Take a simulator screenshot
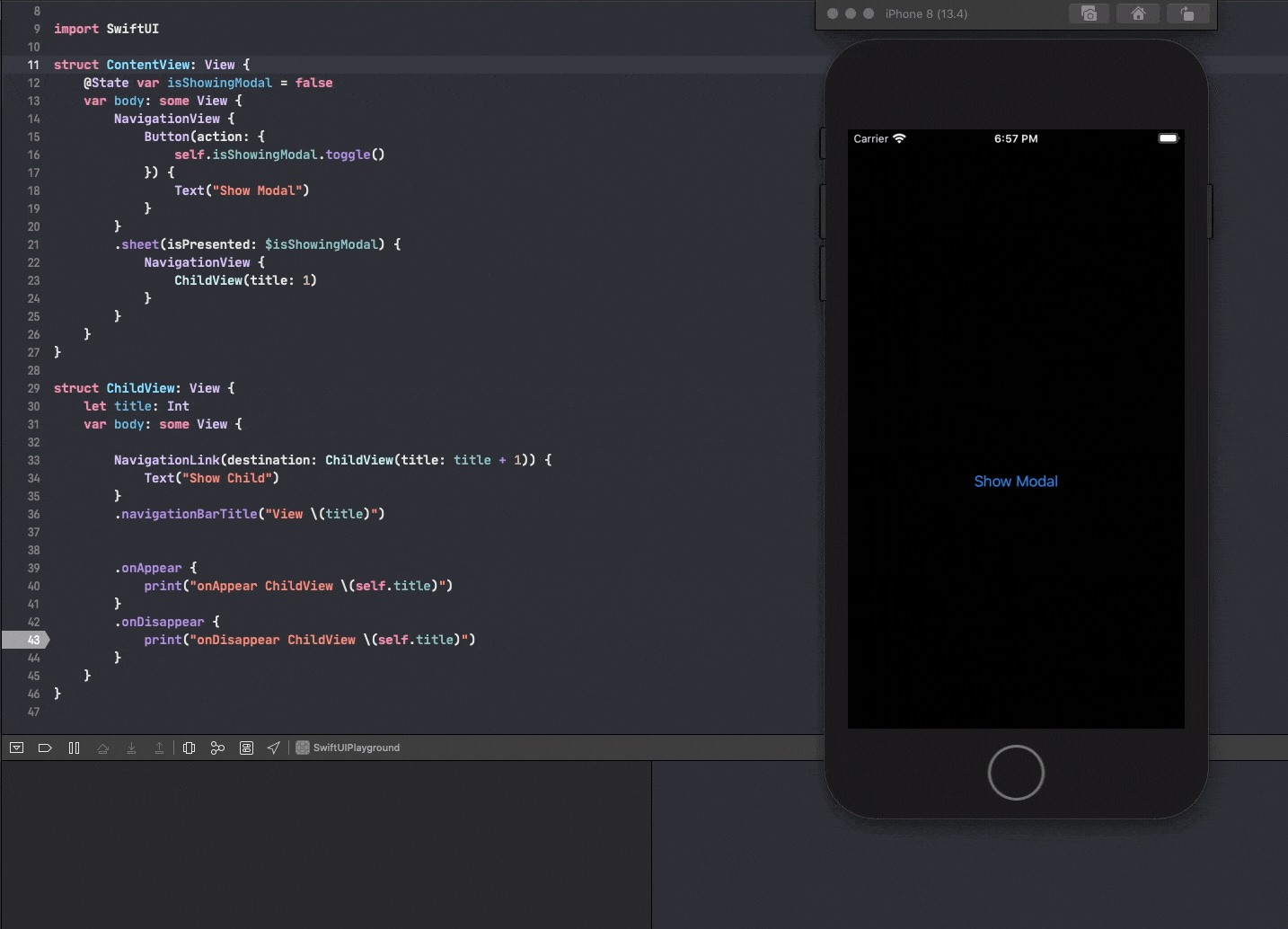Image resolution: width=1288 pixels, height=929 pixels. 1089,13
